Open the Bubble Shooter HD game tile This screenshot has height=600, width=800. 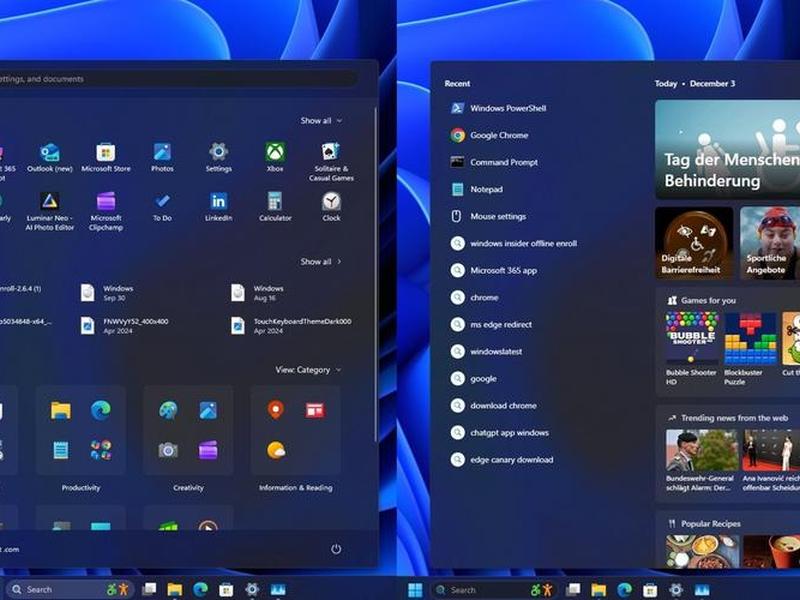692,348
